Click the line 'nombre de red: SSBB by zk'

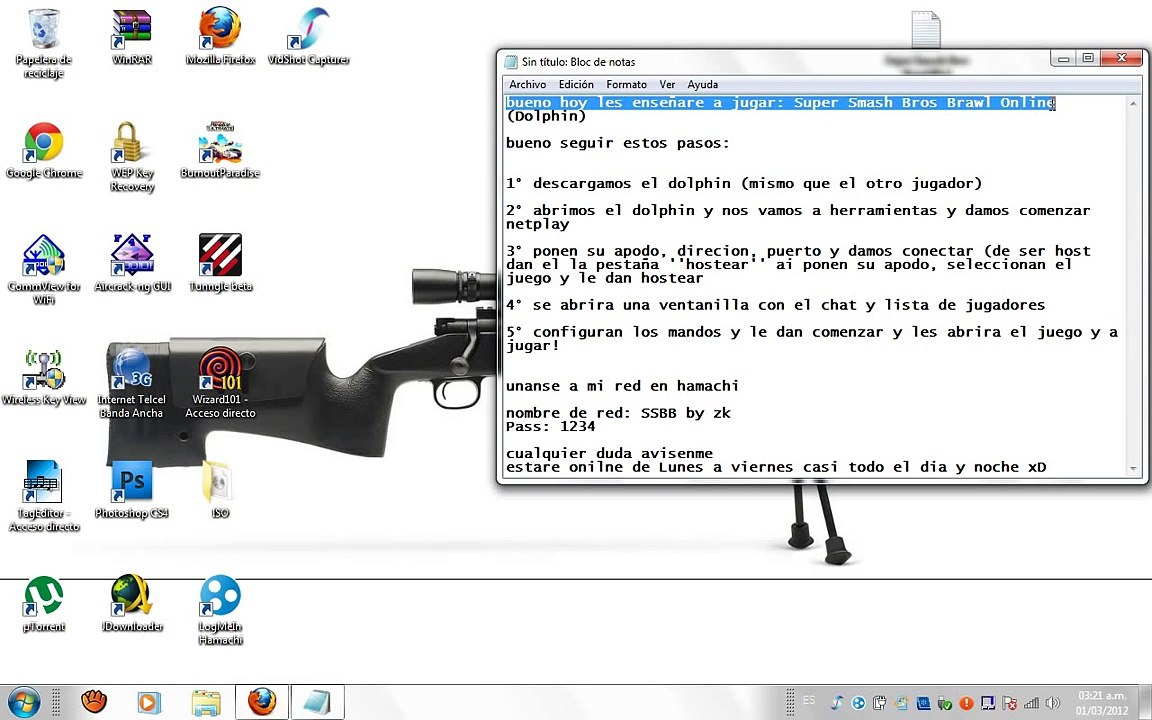pos(618,413)
